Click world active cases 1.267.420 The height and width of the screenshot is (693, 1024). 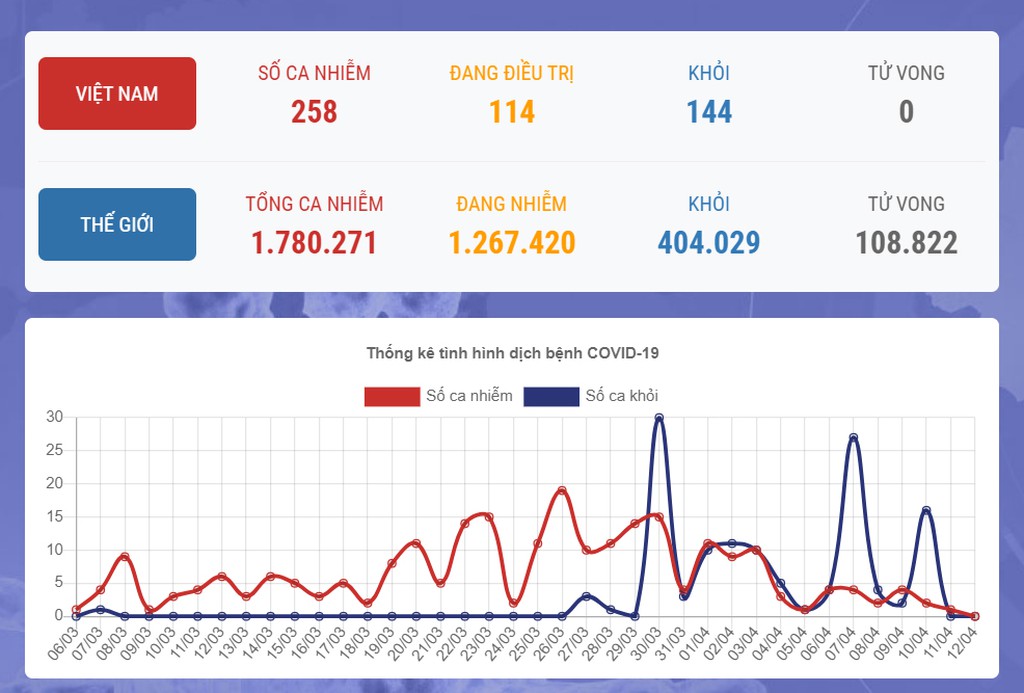(x=512, y=242)
